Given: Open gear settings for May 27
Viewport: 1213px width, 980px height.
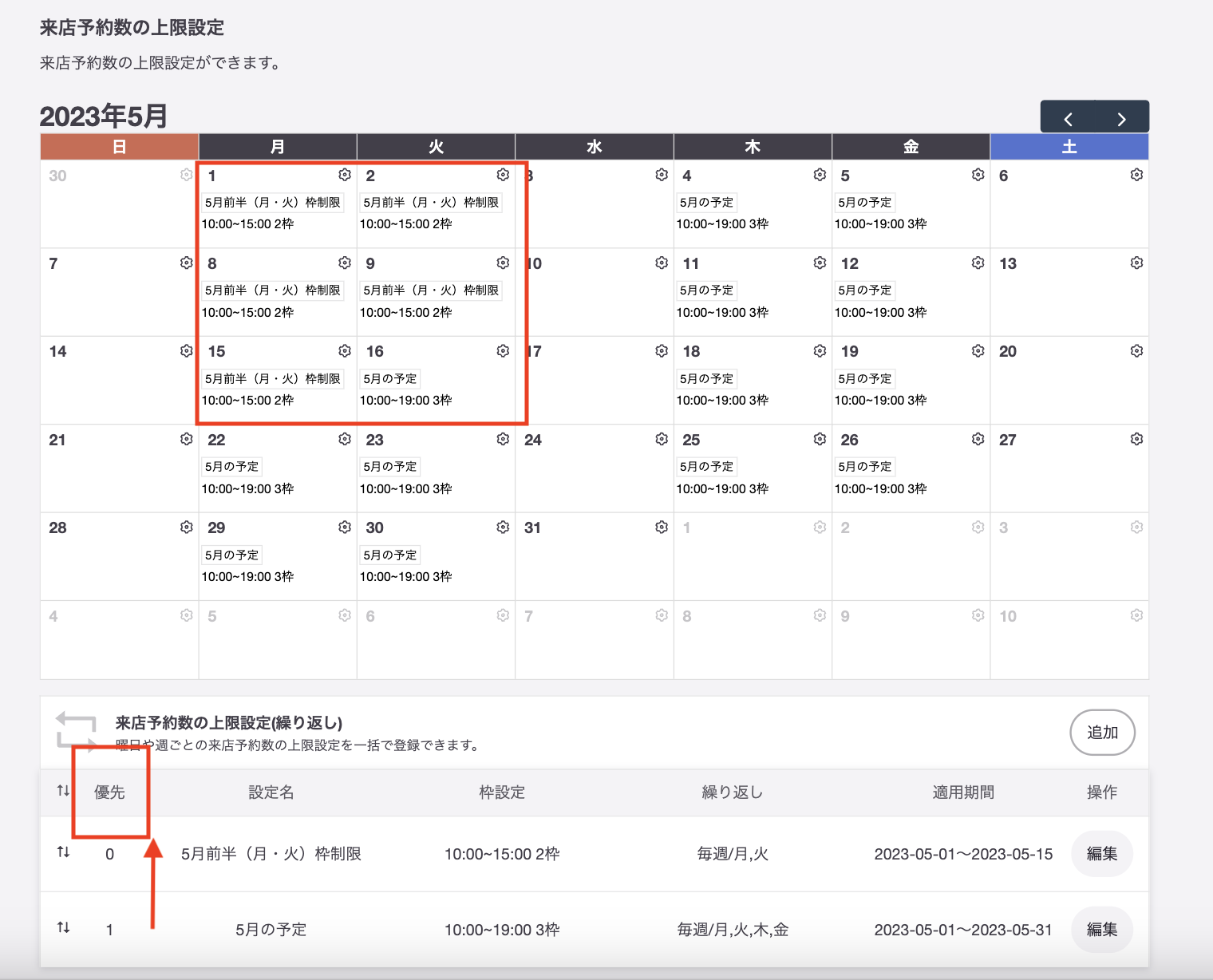Looking at the screenshot, I should [x=1136, y=439].
